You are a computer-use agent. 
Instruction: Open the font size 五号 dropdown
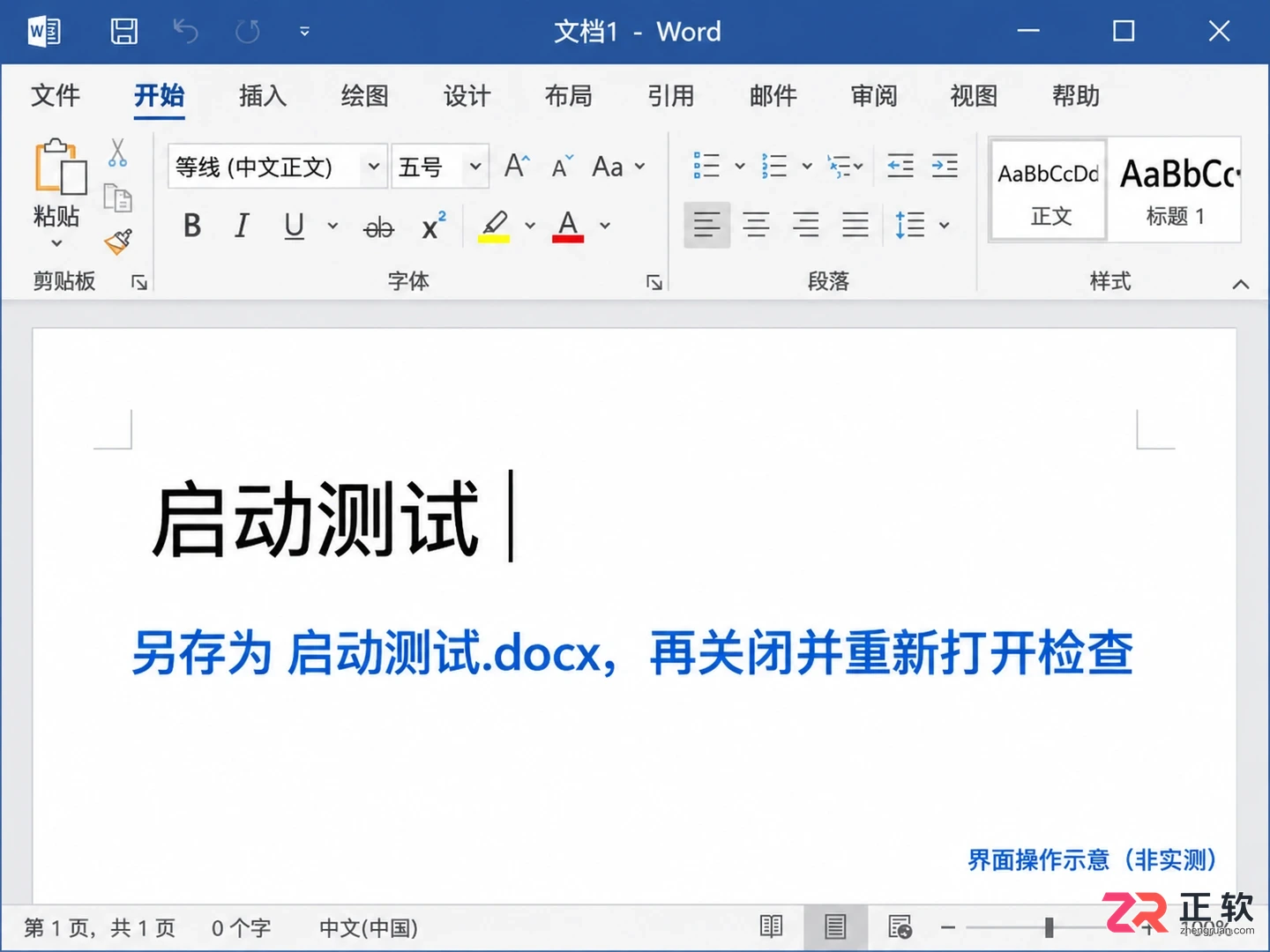pyautogui.click(x=475, y=167)
